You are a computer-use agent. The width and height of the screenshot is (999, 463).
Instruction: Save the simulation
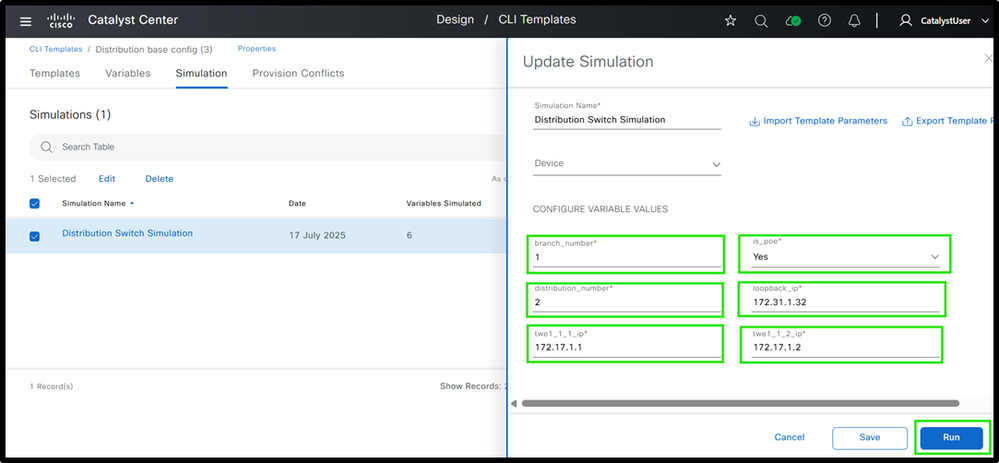pos(870,438)
